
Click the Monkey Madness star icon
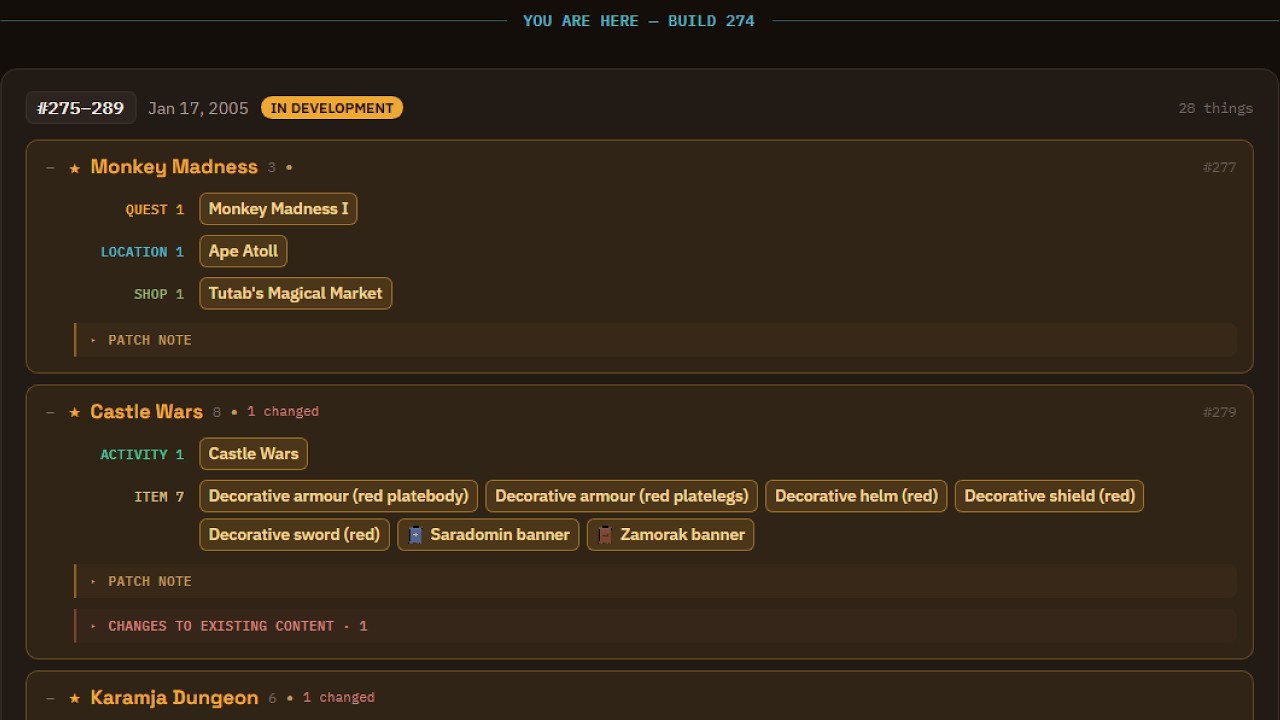coord(75,168)
